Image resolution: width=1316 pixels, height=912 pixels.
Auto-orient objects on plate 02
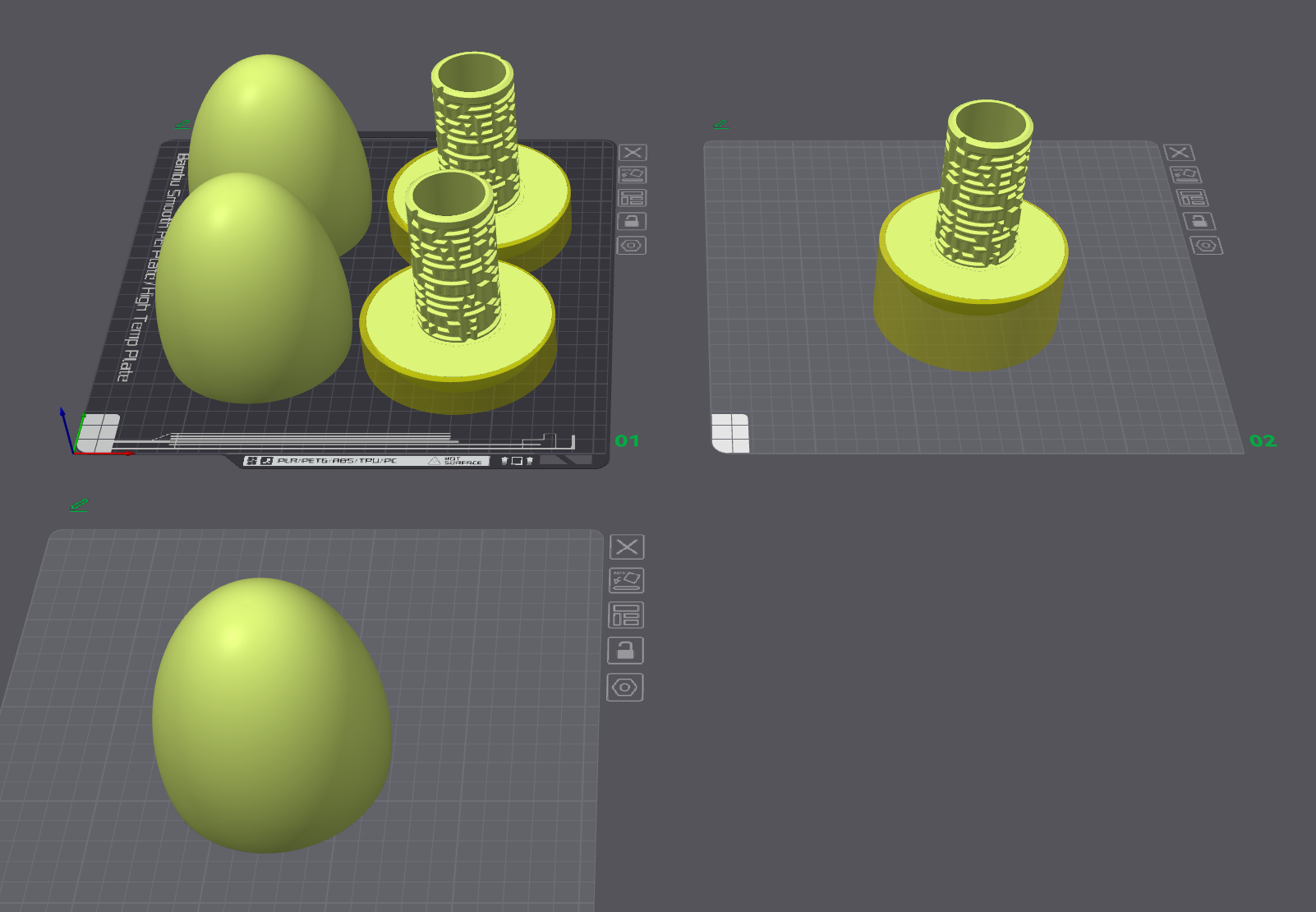1185,175
